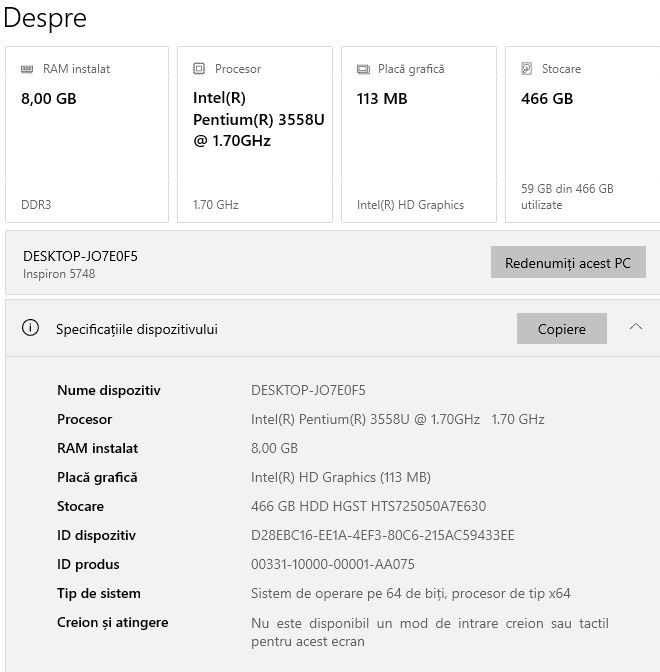Image resolution: width=660 pixels, height=672 pixels.
Task: Click the ID produs label
Action: pyautogui.click(x=88, y=564)
